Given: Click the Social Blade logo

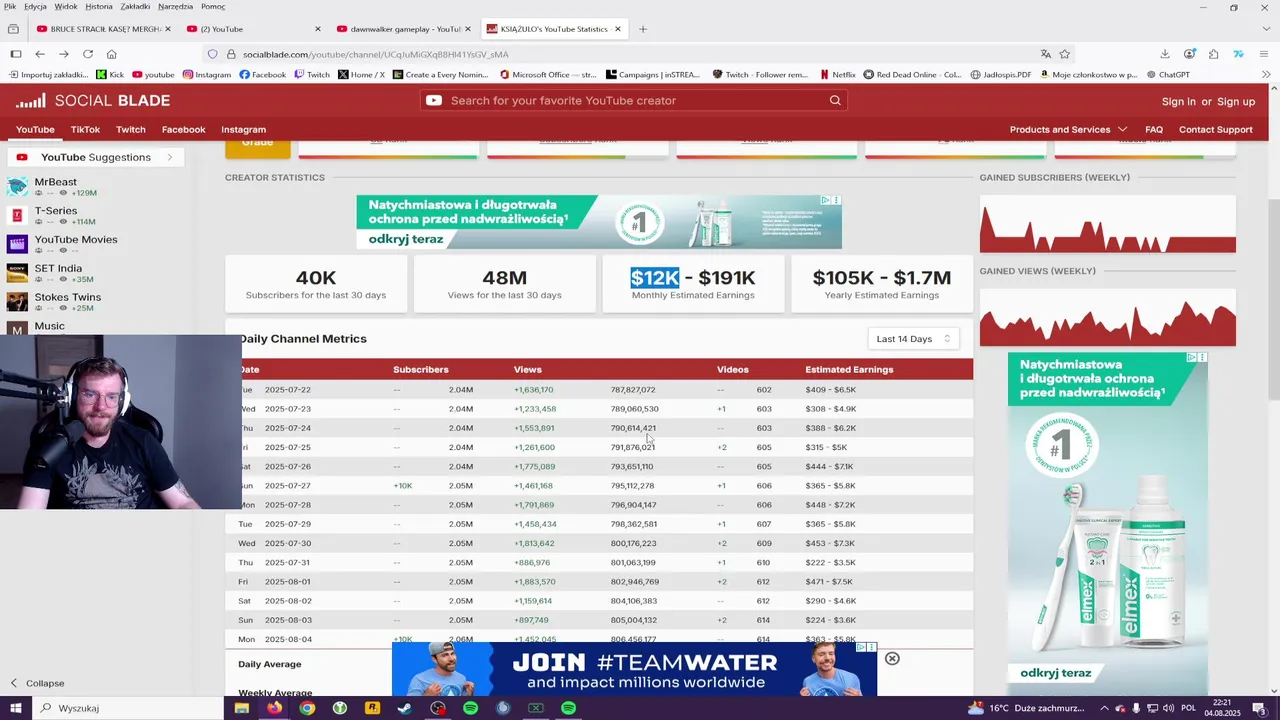Looking at the screenshot, I should [93, 101].
